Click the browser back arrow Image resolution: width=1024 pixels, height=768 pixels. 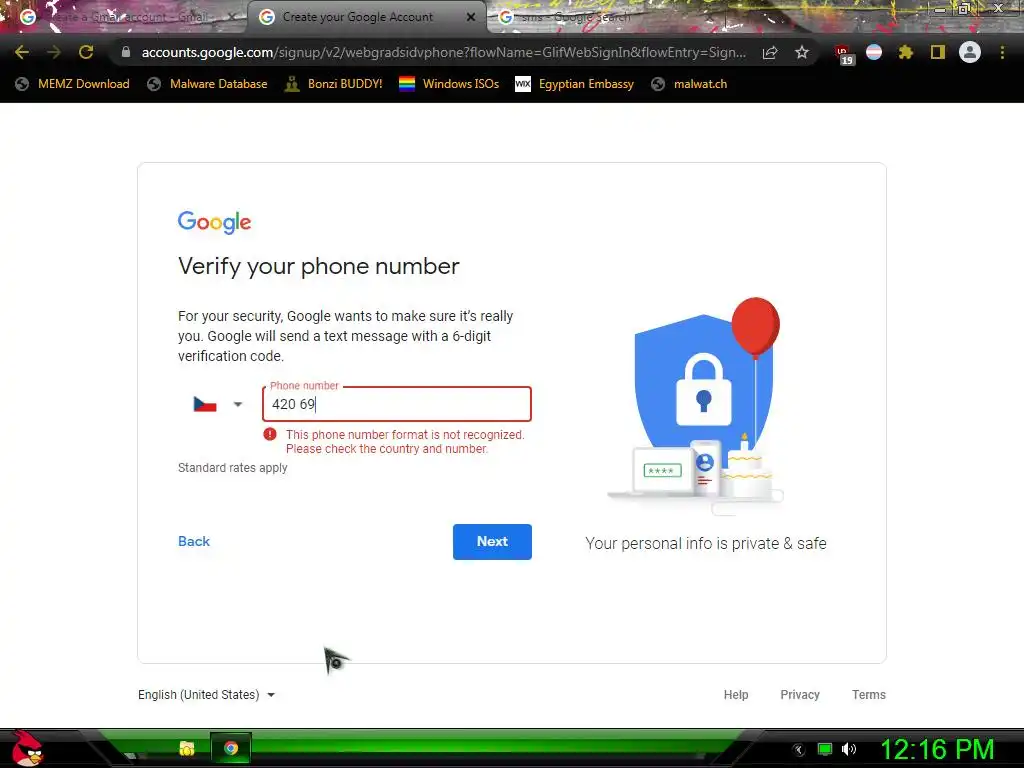point(22,52)
